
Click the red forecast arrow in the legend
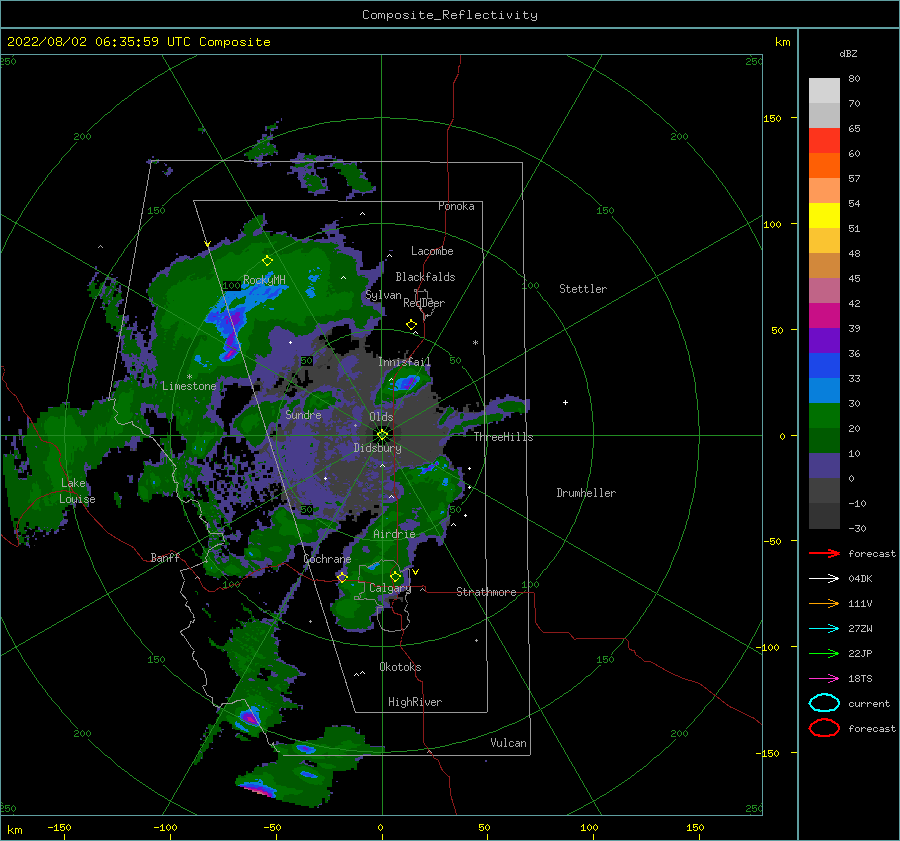(x=824, y=553)
